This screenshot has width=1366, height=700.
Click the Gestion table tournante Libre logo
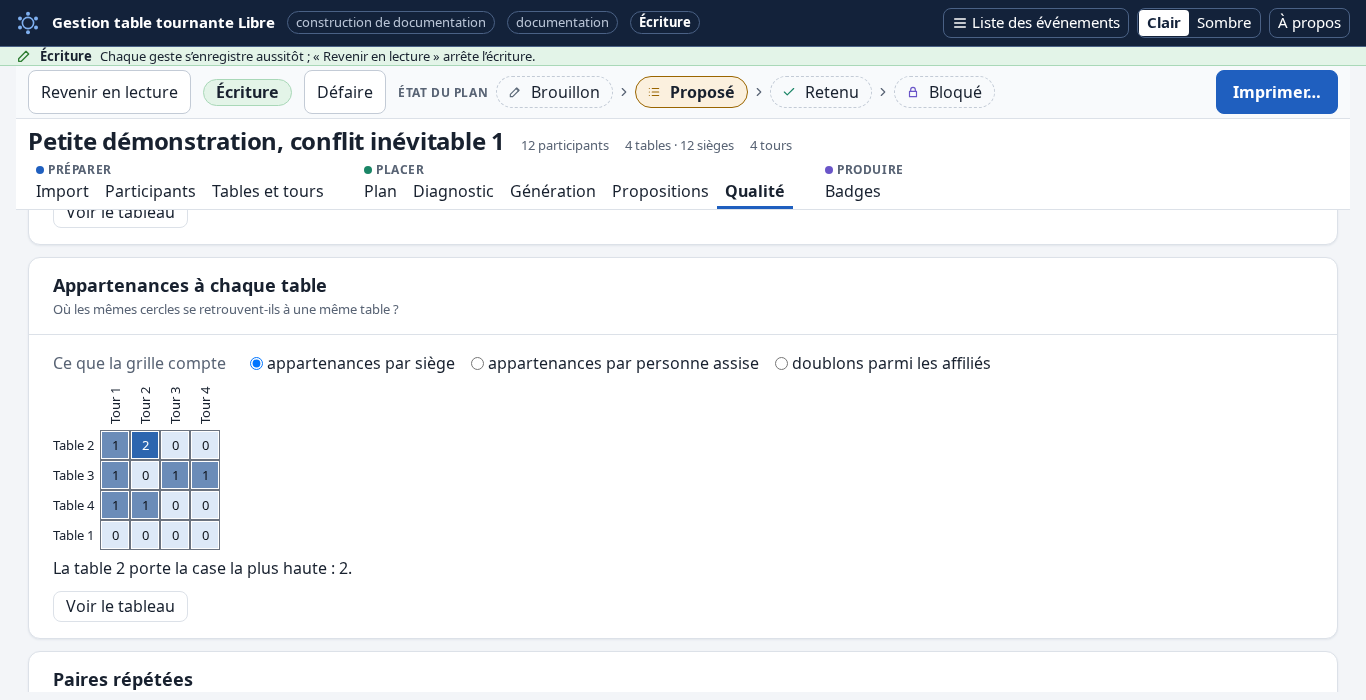pyautogui.click(x=28, y=22)
